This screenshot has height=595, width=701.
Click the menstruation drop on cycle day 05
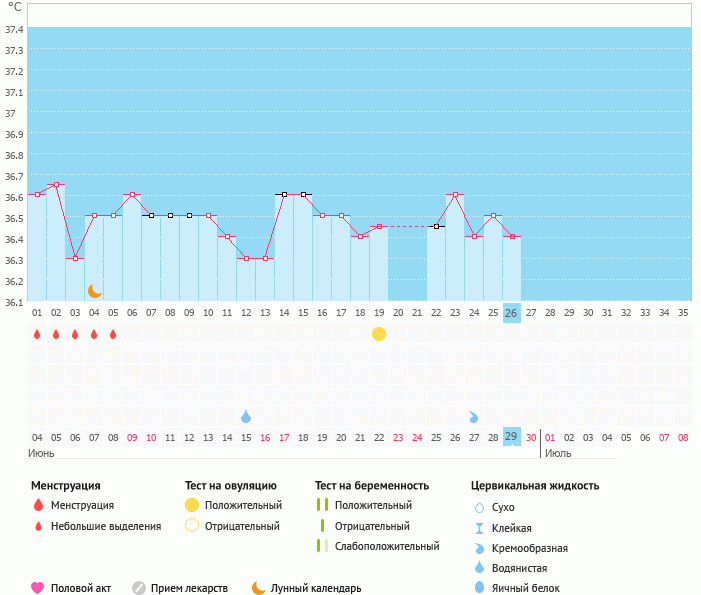point(113,334)
